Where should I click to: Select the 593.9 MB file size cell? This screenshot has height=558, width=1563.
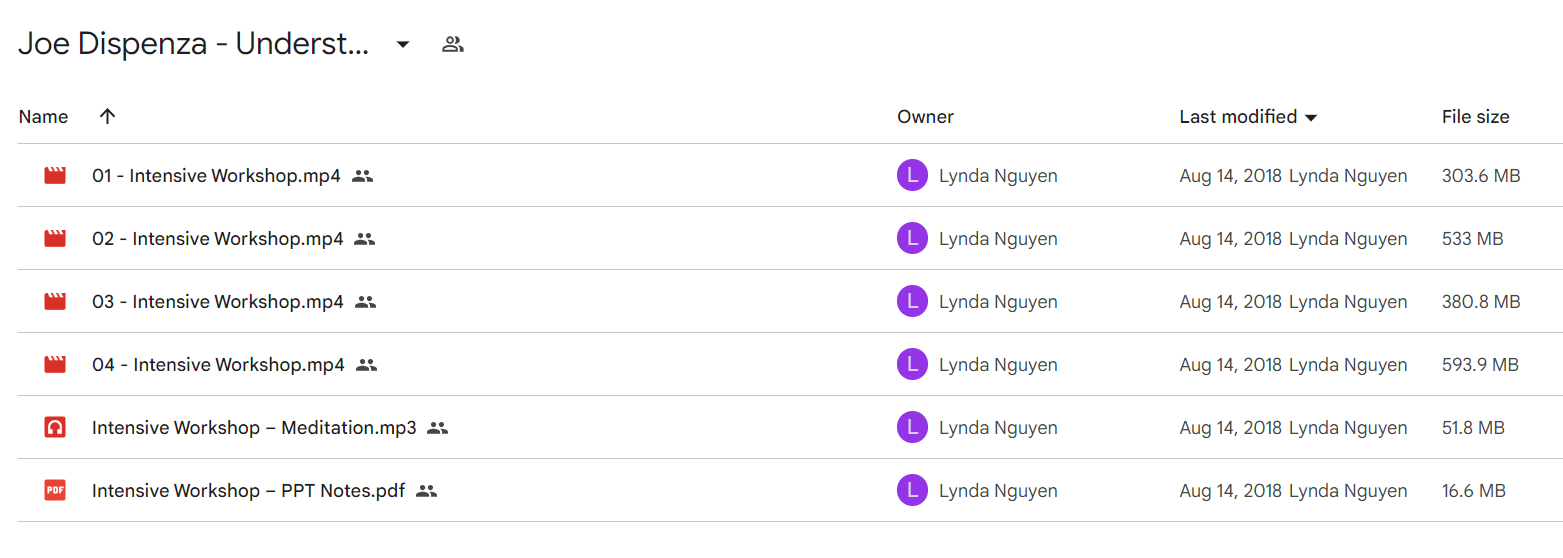point(1480,365)
